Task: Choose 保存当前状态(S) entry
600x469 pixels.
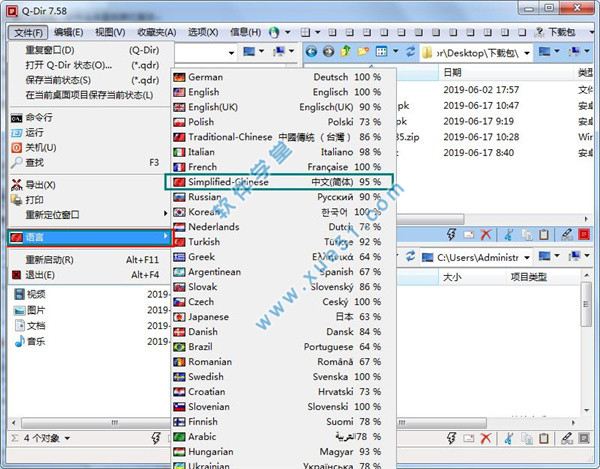Action: click(92, 80)
